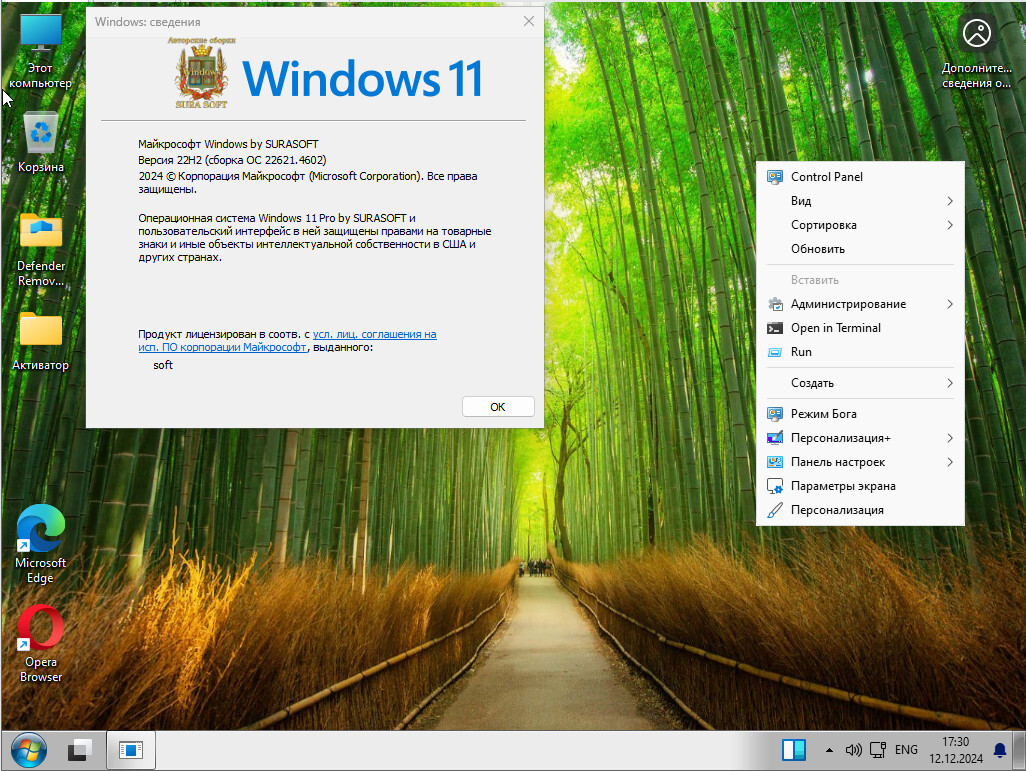Image resolution: width=1026 pixels, height=771 pixels.
Task: Select the Microsoft Edge desktop shortcut
Action: [x=41, y=545]
